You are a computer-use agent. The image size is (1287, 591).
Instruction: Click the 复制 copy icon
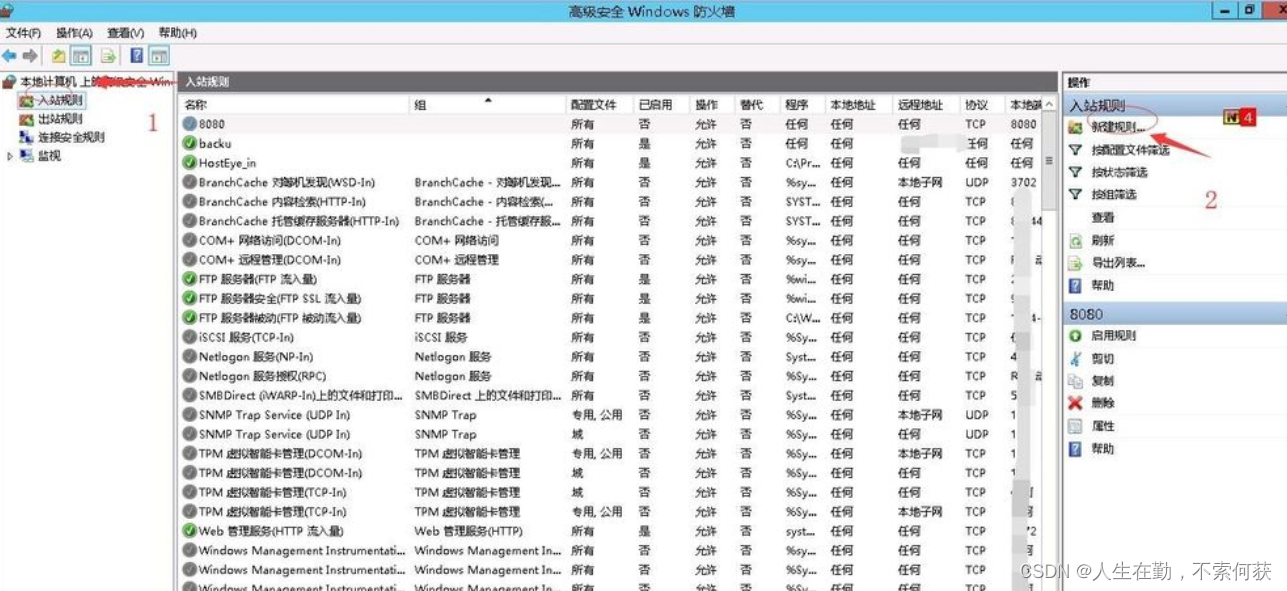coord(1075,381)
